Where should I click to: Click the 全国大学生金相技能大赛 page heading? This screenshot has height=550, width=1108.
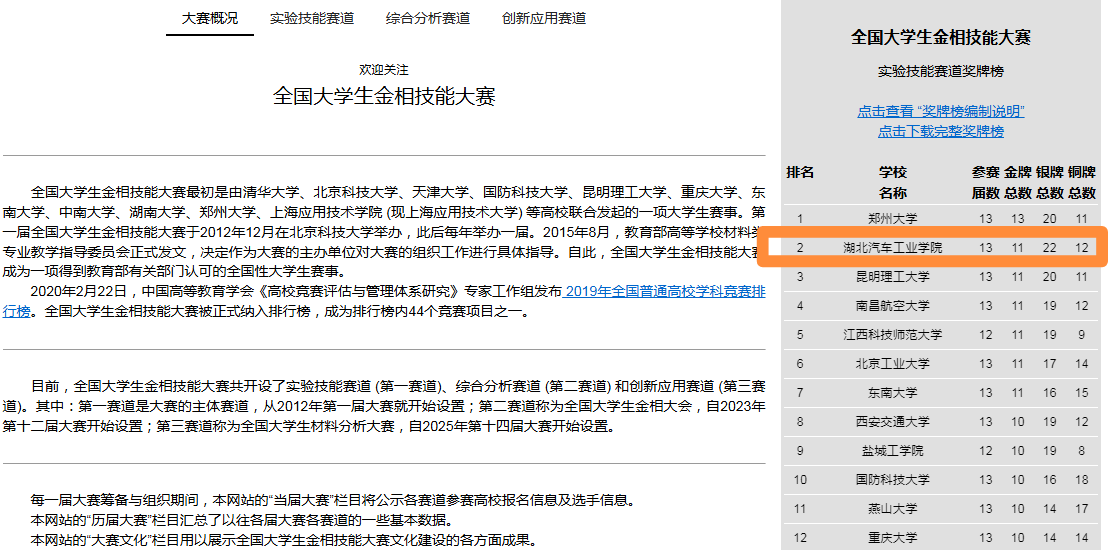(x=384, y=96)
